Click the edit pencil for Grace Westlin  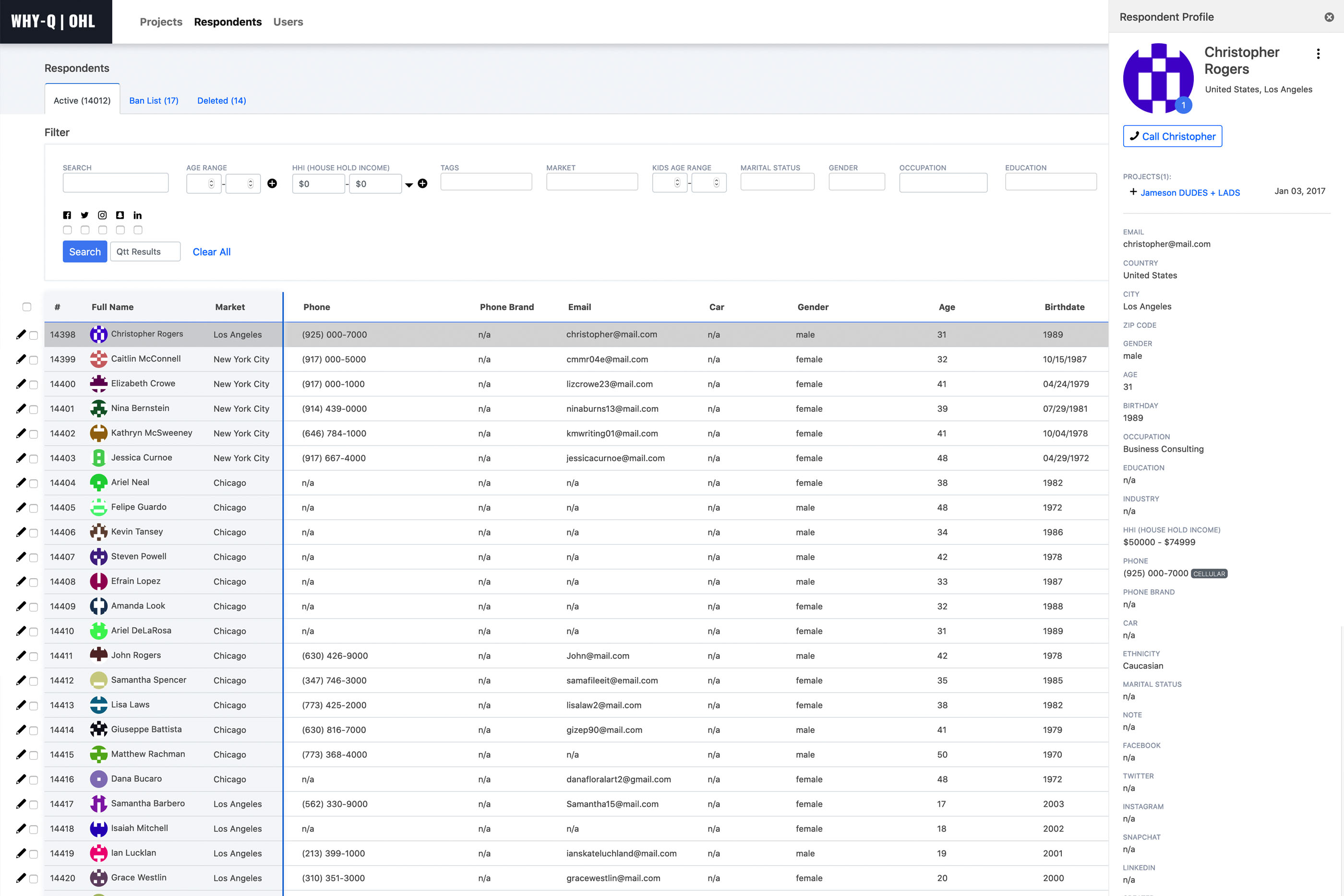[x=21, y=878]
